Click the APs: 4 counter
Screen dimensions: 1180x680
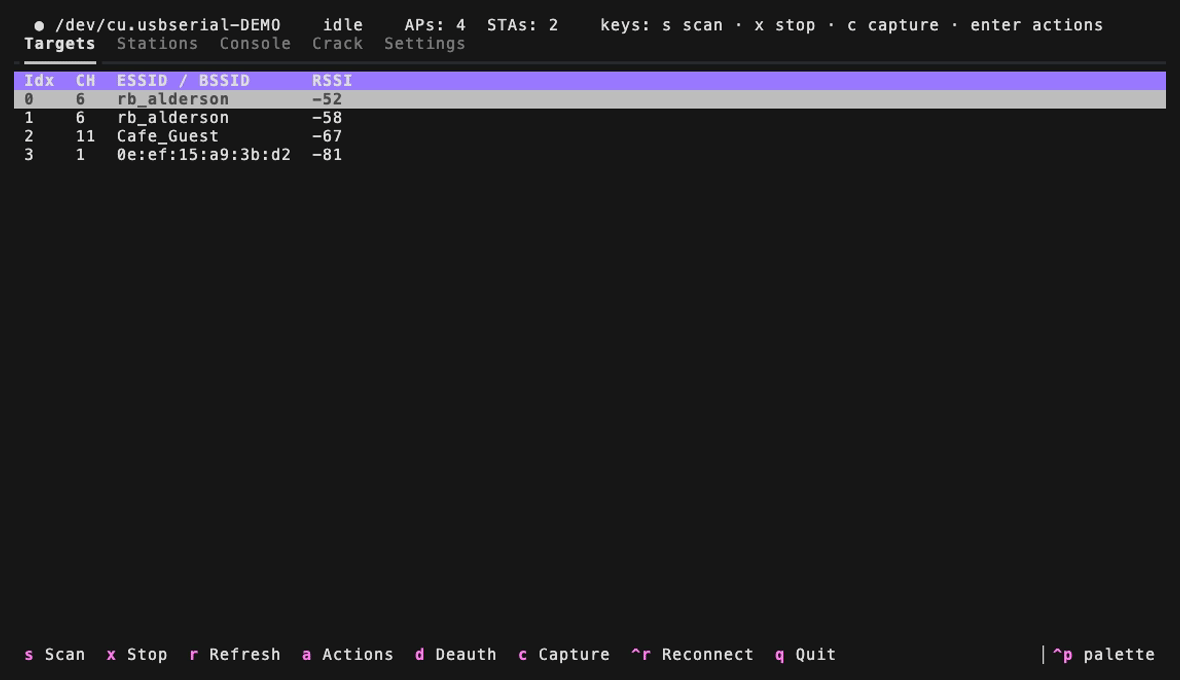click(x=435, y=25)
